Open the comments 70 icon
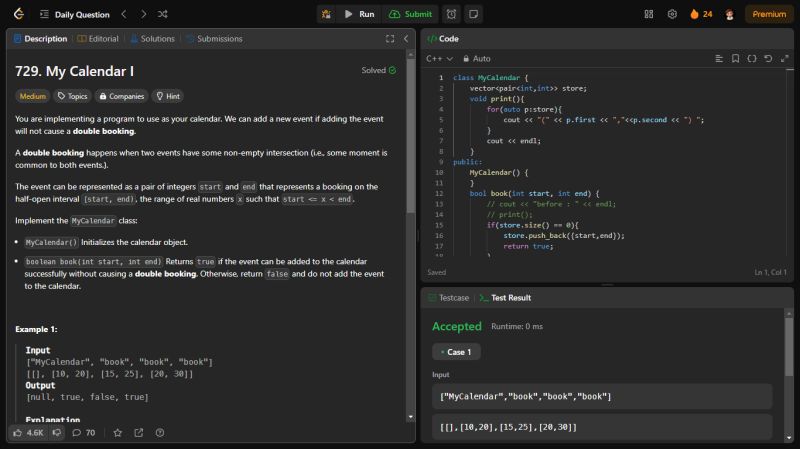The height and width of the screenshot is (449, 800). pyautogui.click(x=84, y=433)
